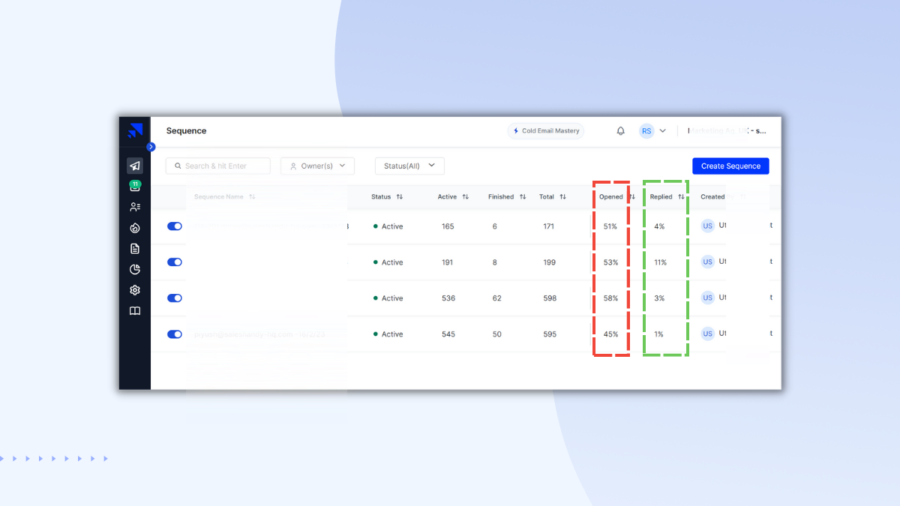Open the Prospects people icon in sidebar
Screen dimensions: 900x506
(x=135, y=207)
